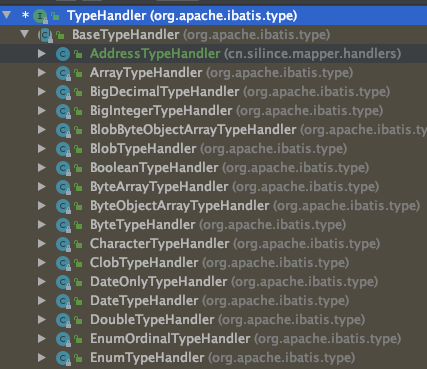Image resolution: width=427 pixels, height=369 pixels.
Task: Select AddressTypeHandler in cn.silince.mapper.handlers
Action: [213, 54]
